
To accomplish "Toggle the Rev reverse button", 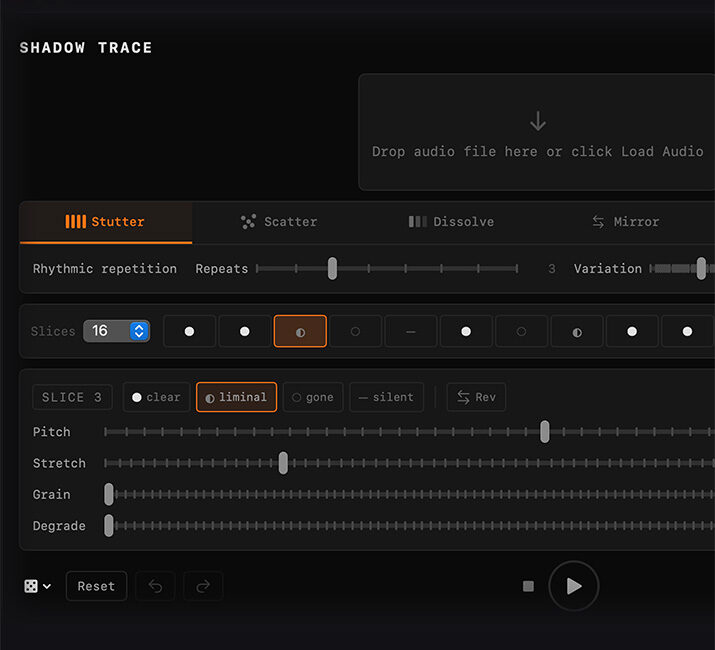I will (476, 397).
